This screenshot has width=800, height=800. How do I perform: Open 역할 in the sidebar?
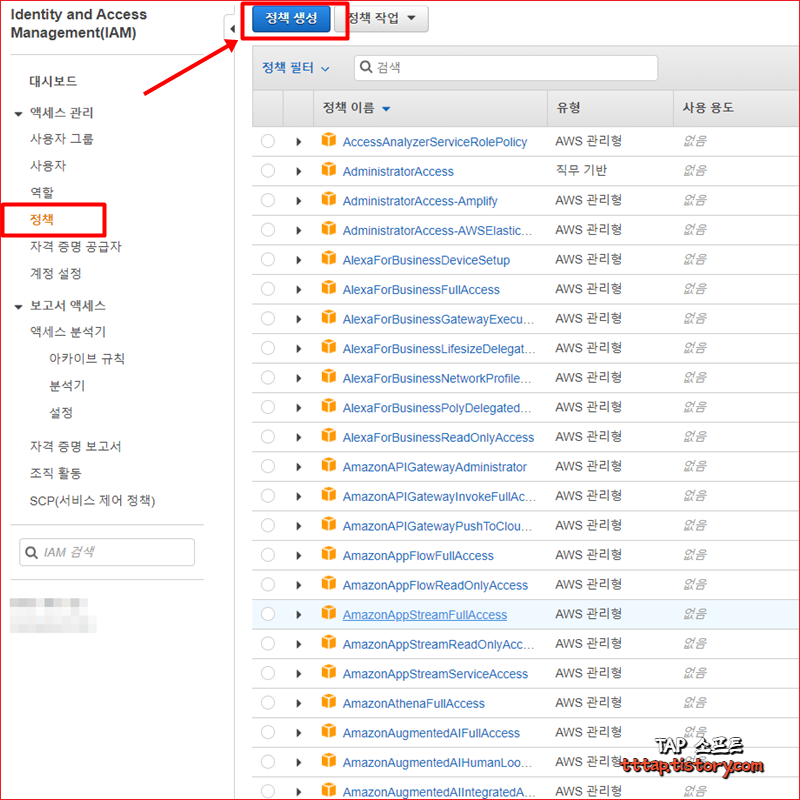(x=42, y=193)
